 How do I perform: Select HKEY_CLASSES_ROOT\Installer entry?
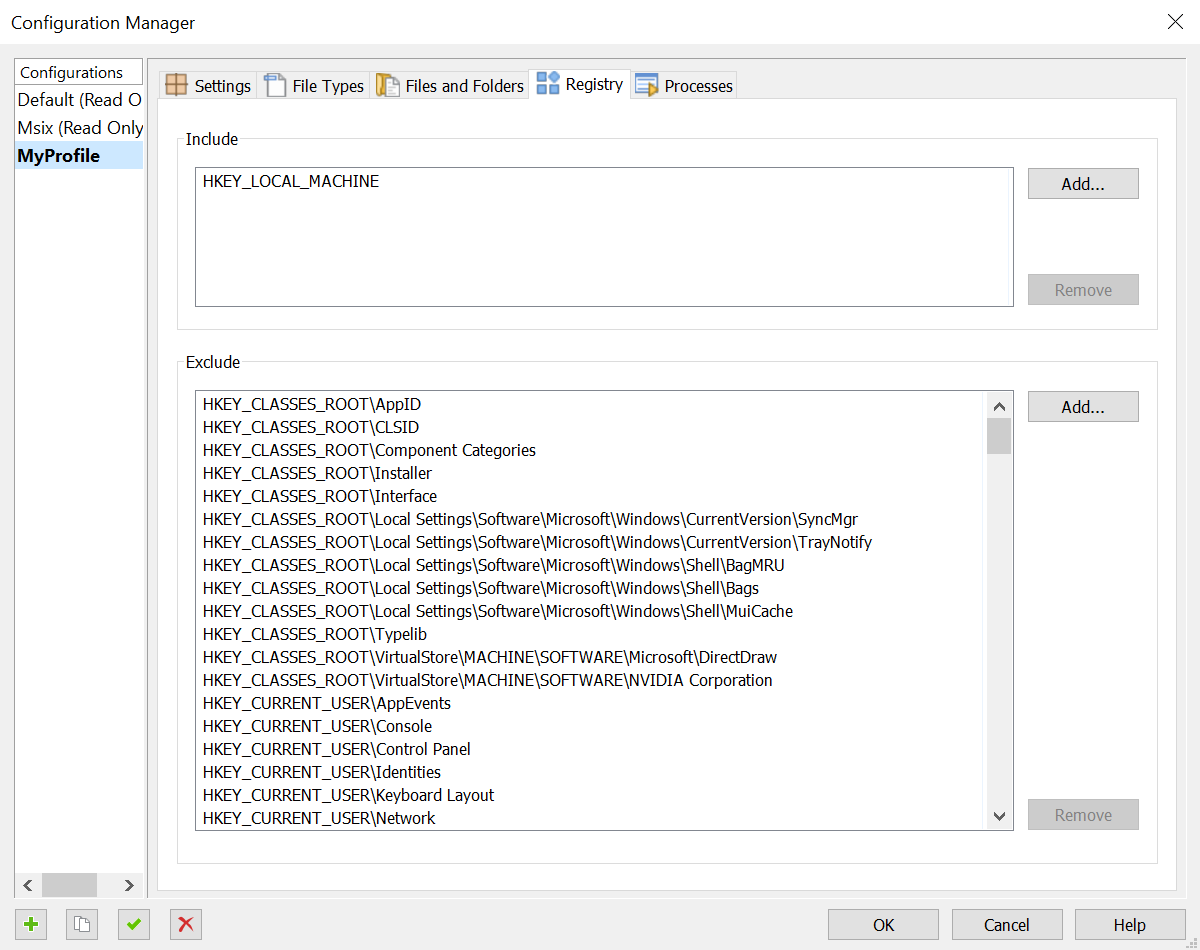coord(317,474)
